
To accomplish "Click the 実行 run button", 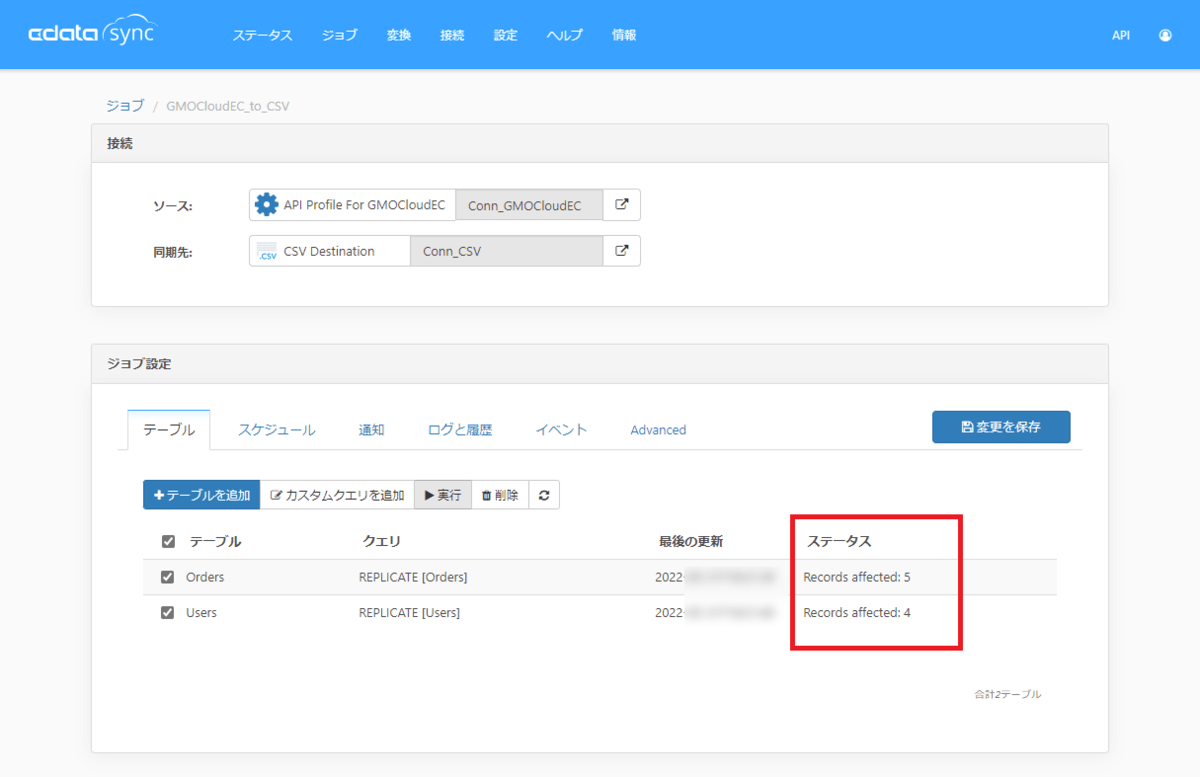I will [443, 495].
